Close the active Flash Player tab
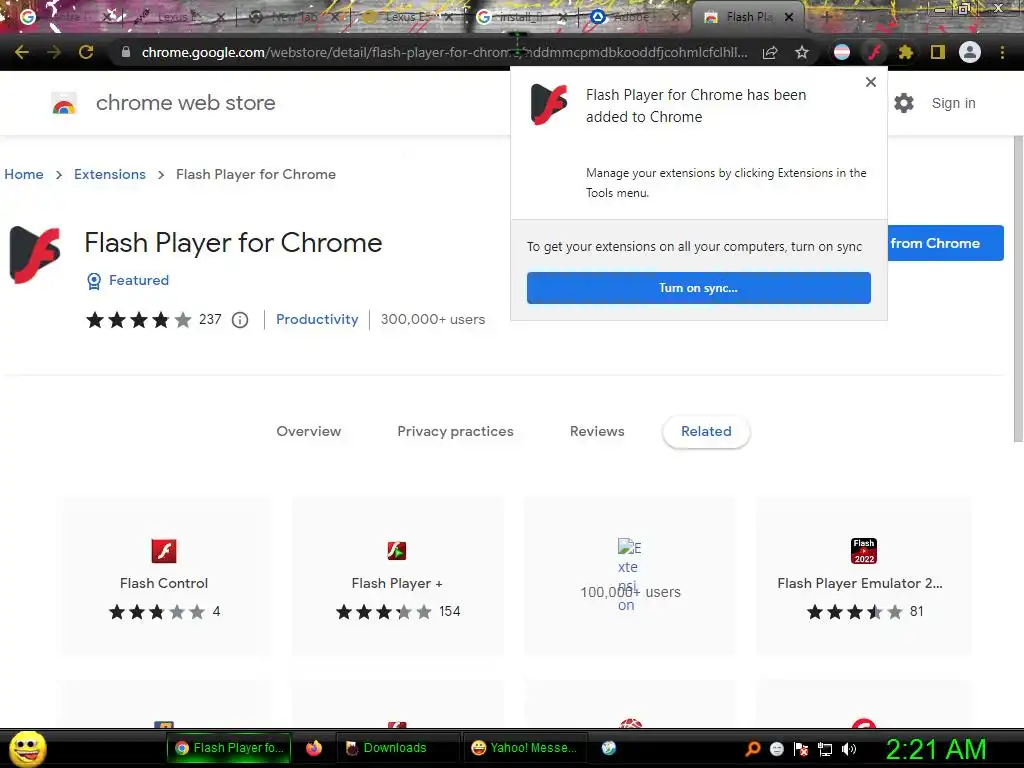The image size is (1024, 768). [x=789, y=18]
